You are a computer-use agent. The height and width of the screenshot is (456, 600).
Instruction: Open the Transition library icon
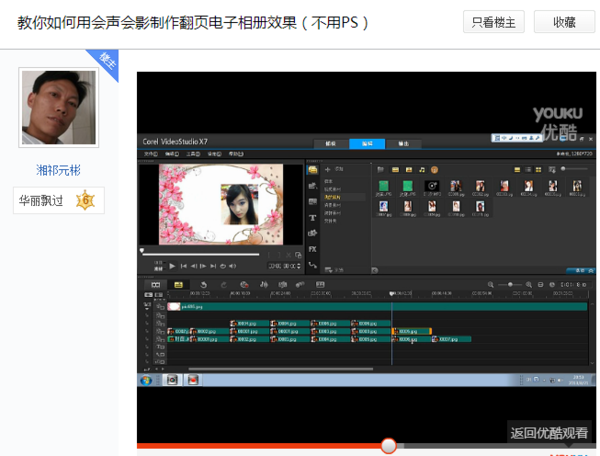313,202
